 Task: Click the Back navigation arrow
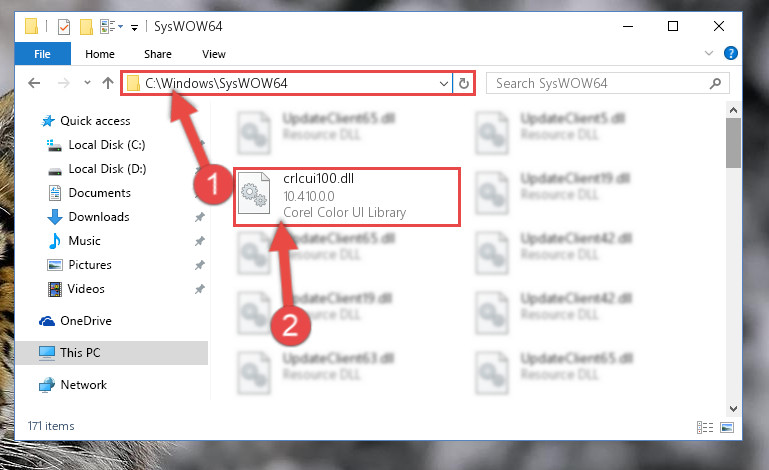(x=34, y=83)
